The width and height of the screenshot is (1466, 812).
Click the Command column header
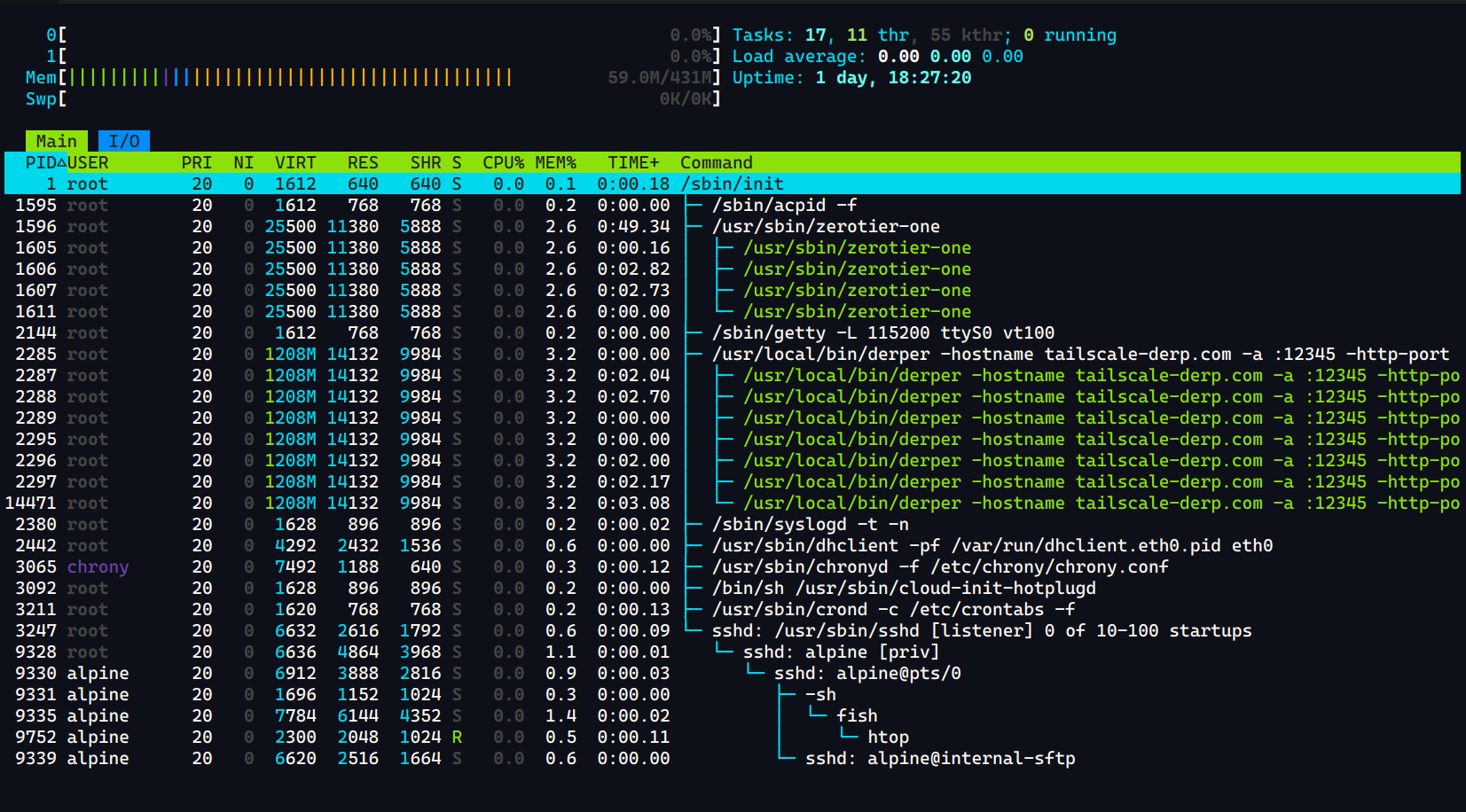pyautogui.click(x=716, y=163)
